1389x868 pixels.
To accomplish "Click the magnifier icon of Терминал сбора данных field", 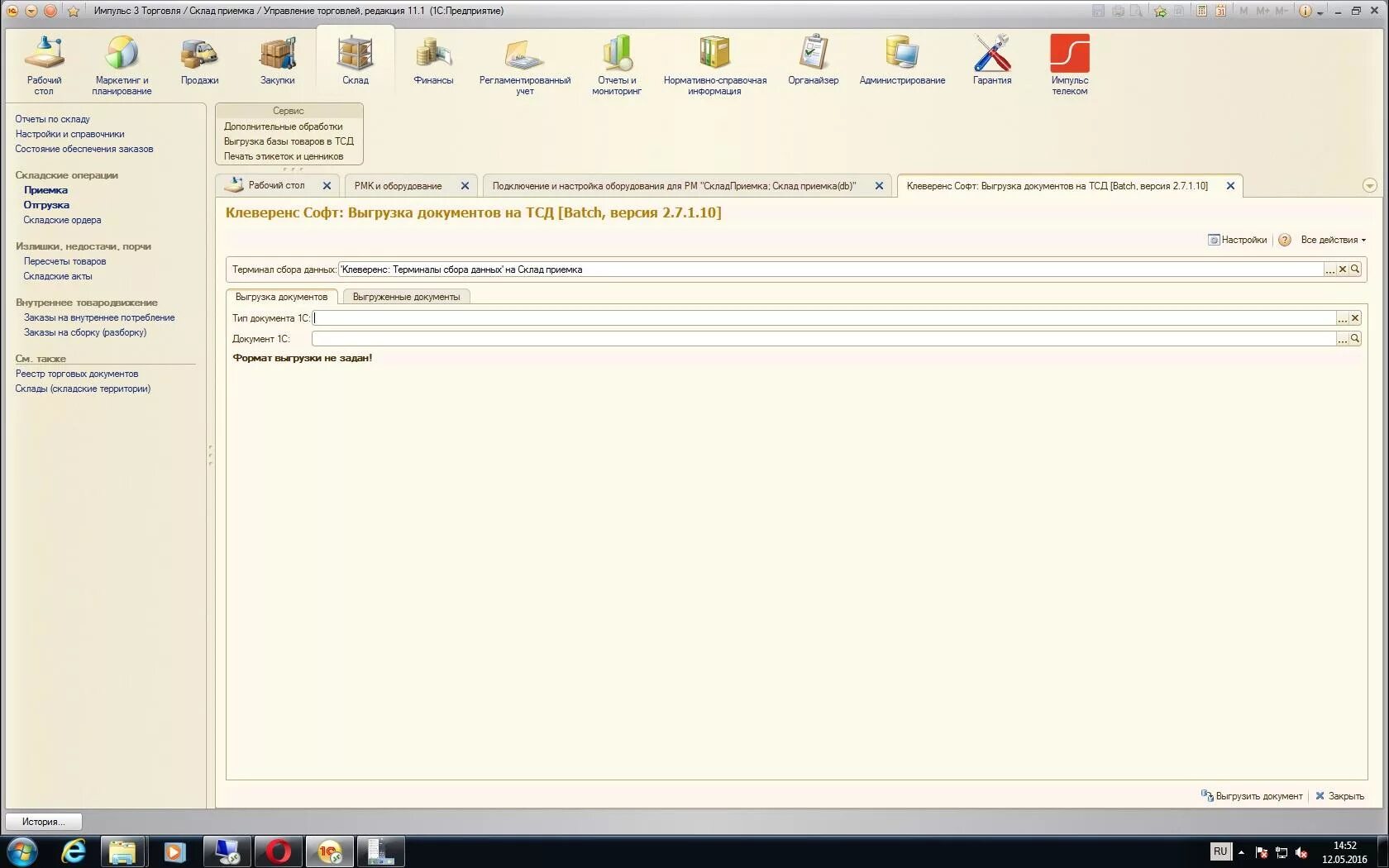I will click(1355, 269).
